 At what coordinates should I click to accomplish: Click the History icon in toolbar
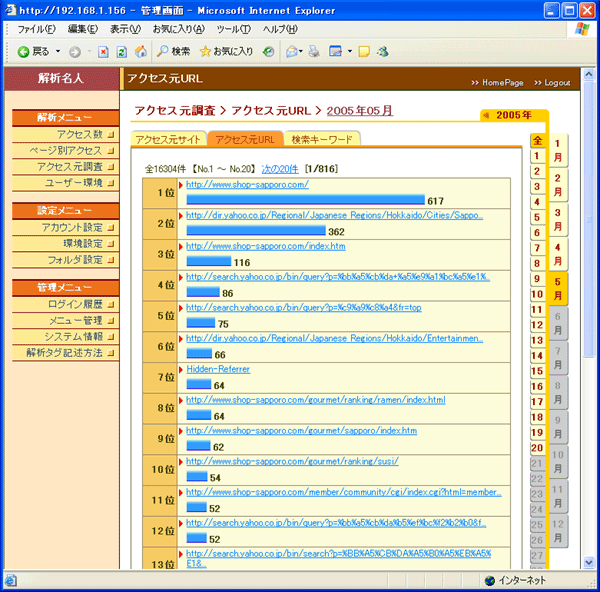(x=268, y=51)
